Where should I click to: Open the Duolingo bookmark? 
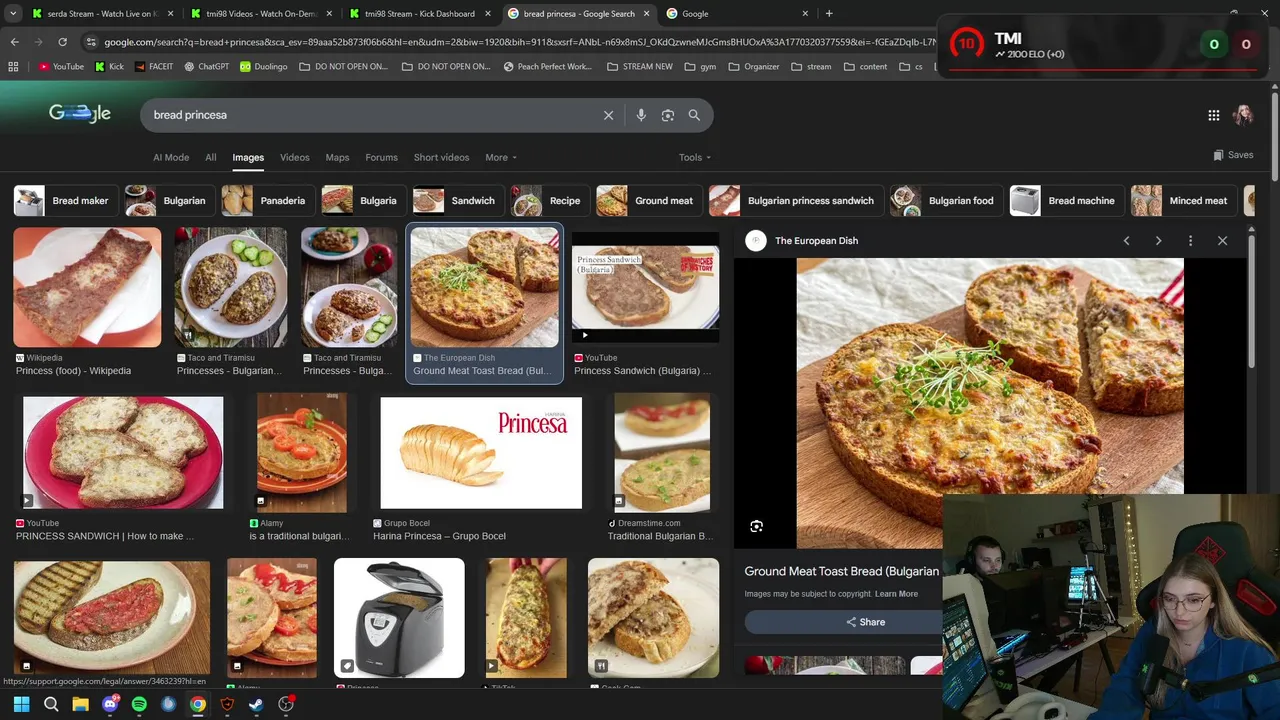(x=263, y=67)
